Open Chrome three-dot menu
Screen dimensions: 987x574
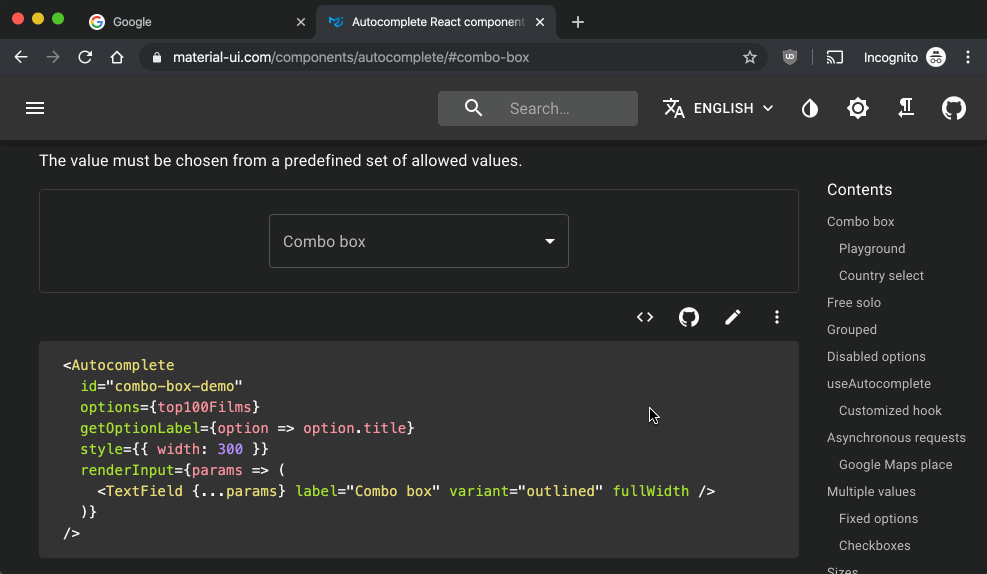[x=968, y=57]
